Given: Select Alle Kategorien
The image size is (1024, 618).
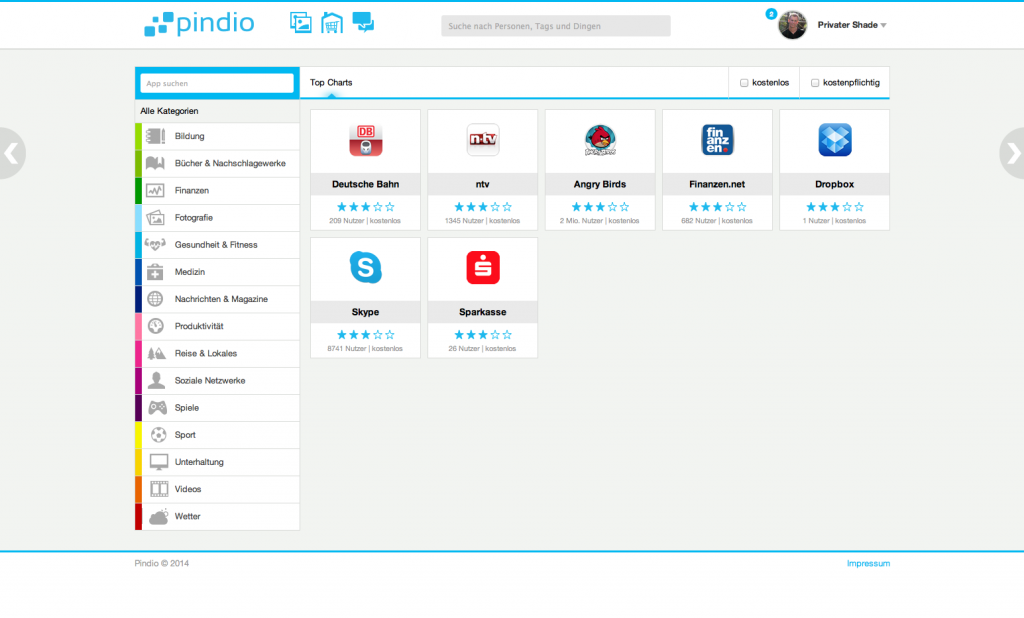Looking at the screenshot, I should click(169, 111).
